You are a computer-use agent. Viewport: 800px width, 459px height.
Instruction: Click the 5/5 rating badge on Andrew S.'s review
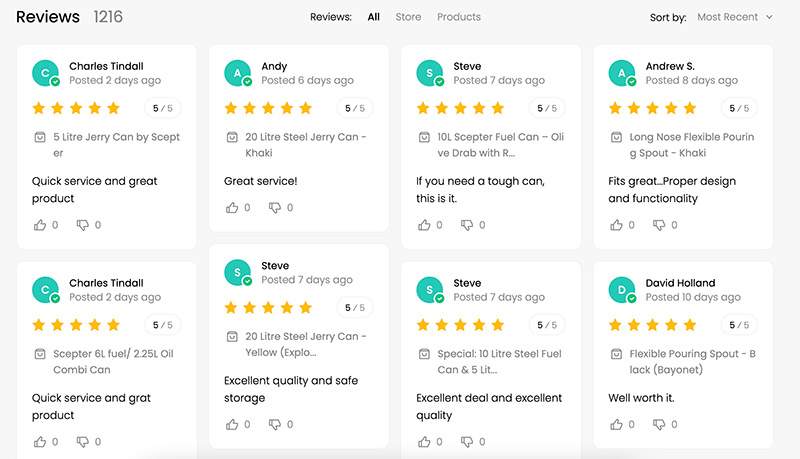coord(739,108)
